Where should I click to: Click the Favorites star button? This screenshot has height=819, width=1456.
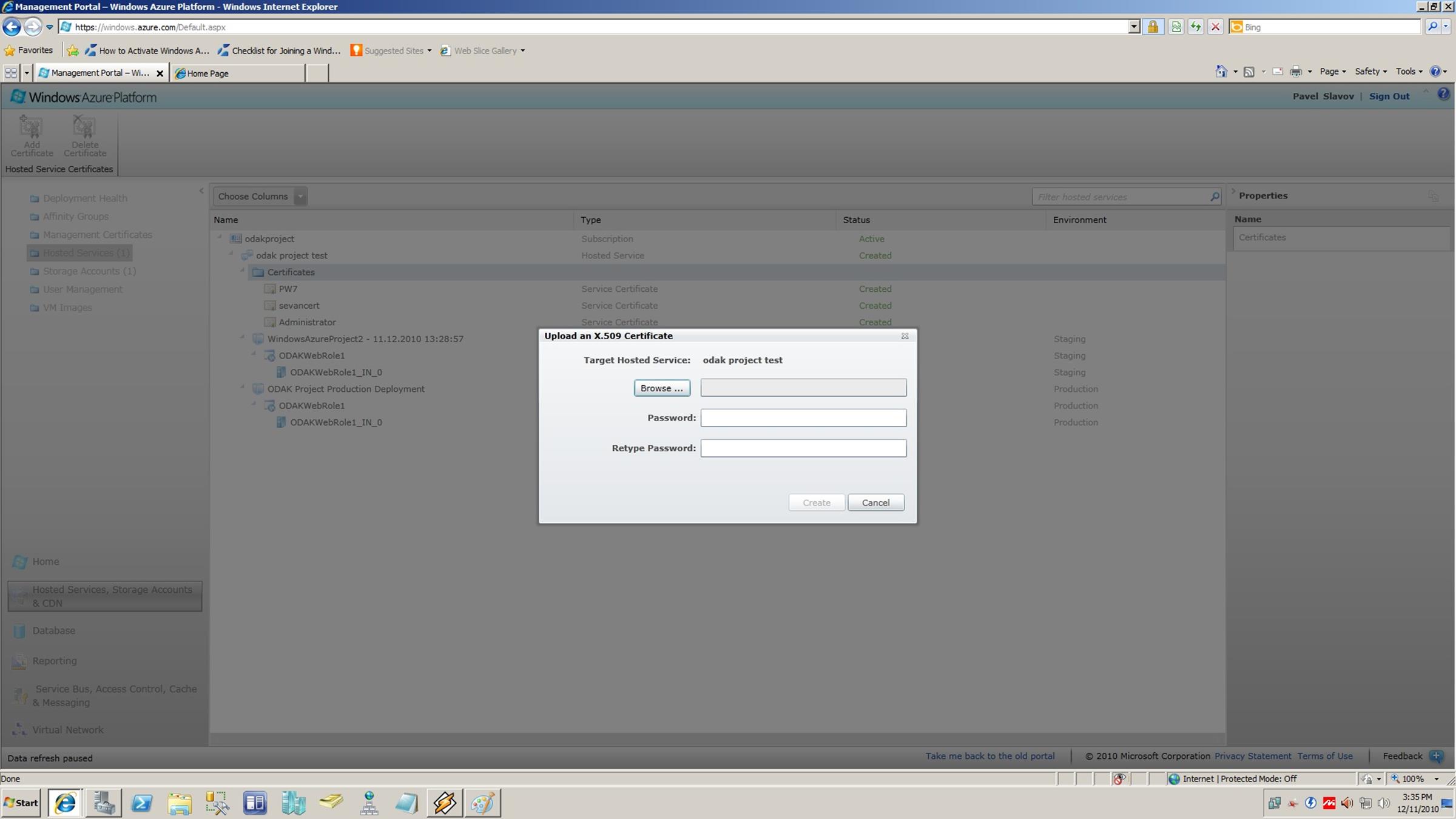[x=29, y=50]
